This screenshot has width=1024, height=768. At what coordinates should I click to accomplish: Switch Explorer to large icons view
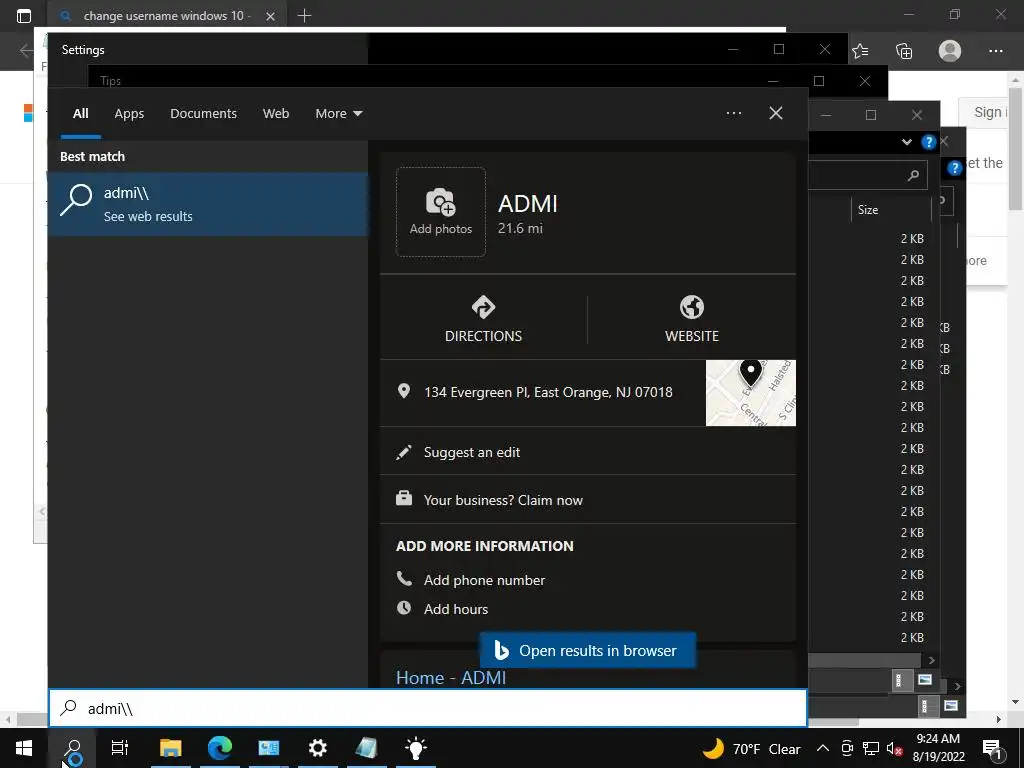click(x=924, y=680)
